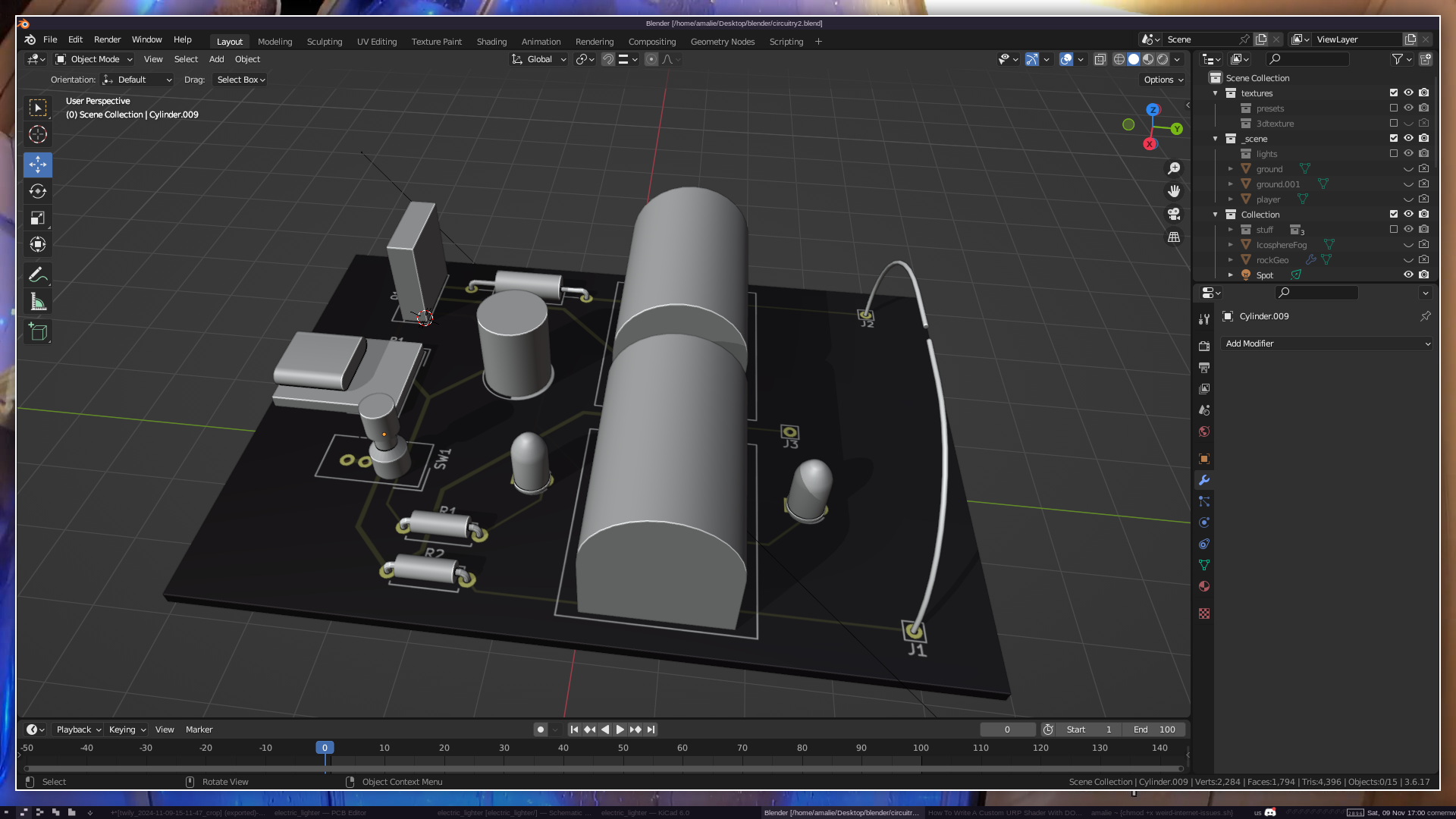Activate the Scale tool

[x=38, y=218]
